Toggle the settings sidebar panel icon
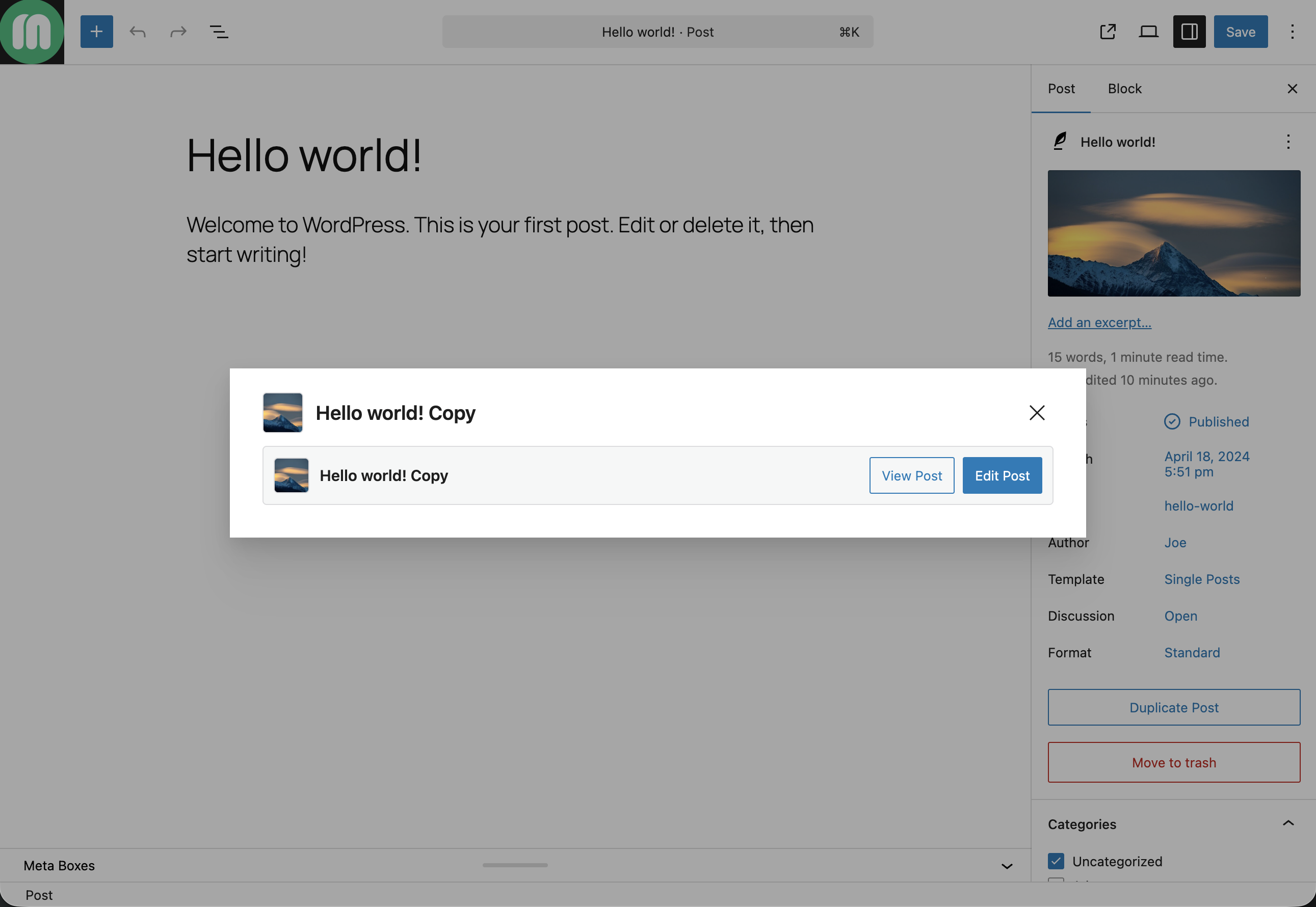The height and width of the screenshot is (907, 1316). point(1189,32)
